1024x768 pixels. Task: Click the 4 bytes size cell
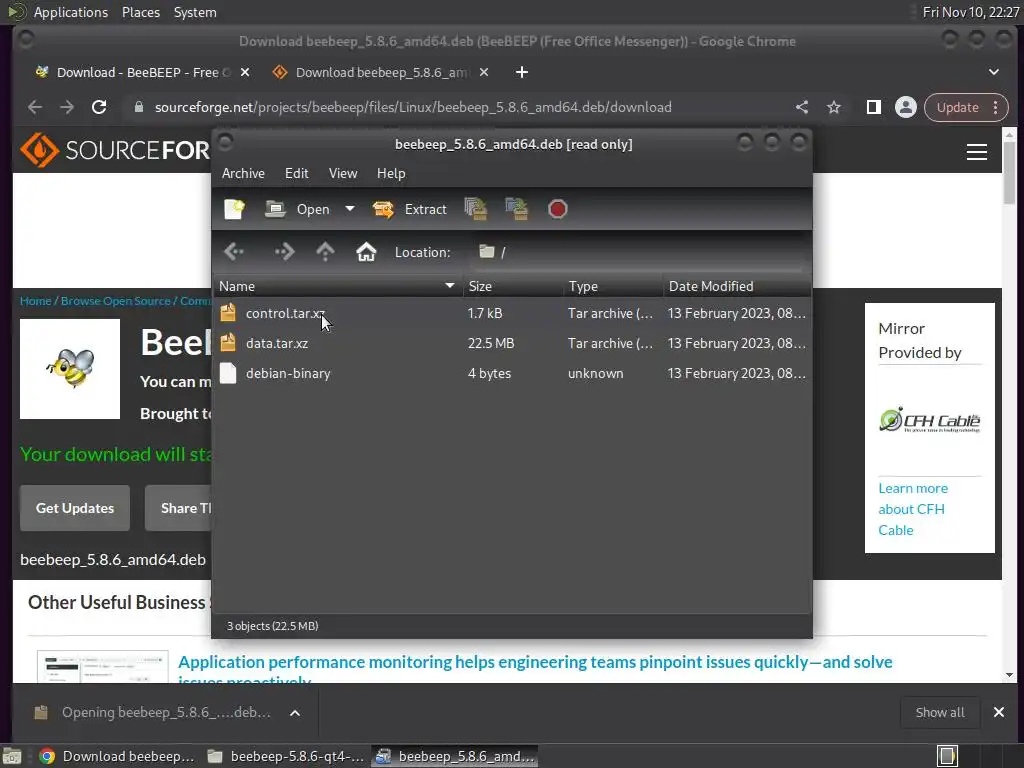point(489,374)
